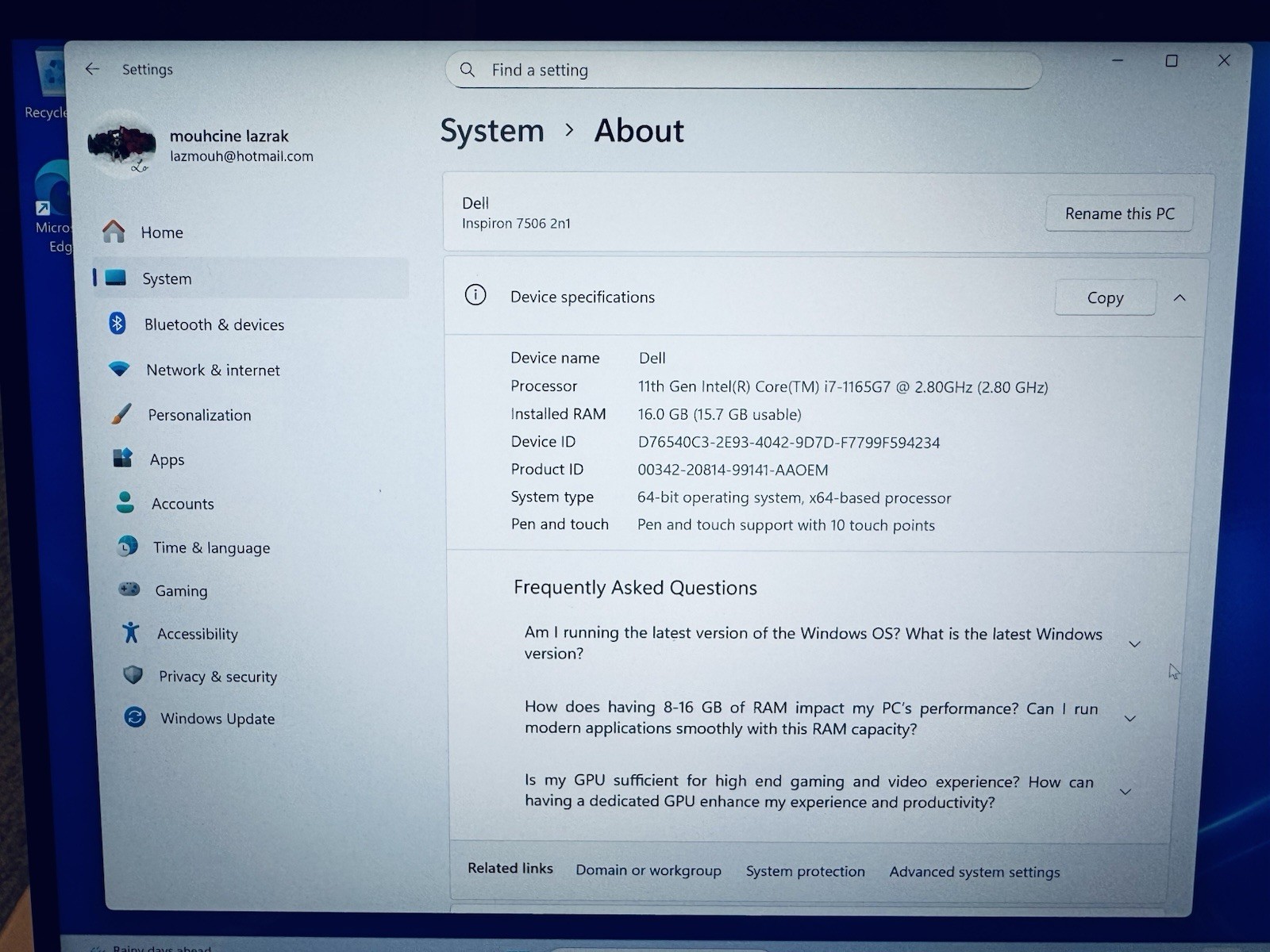Open Domain or workgroup link
1270x952 pixels.
point(648,870)
